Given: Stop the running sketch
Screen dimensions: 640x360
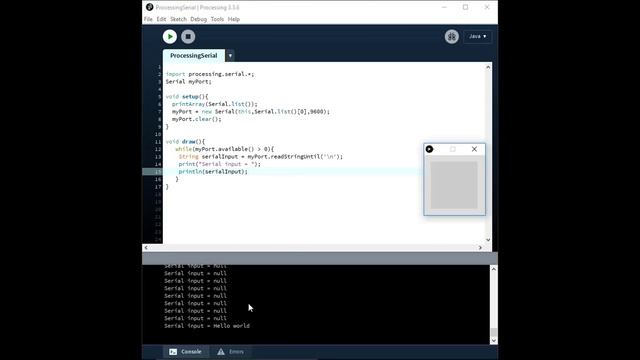Looking at the screenshot, I should click(188, 37).
